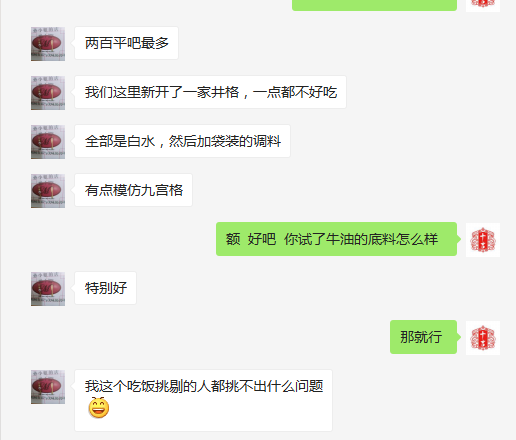Select message "全部是白水，然后加袋装的调料"
The image size is (516, 440).
pos(183,141)
